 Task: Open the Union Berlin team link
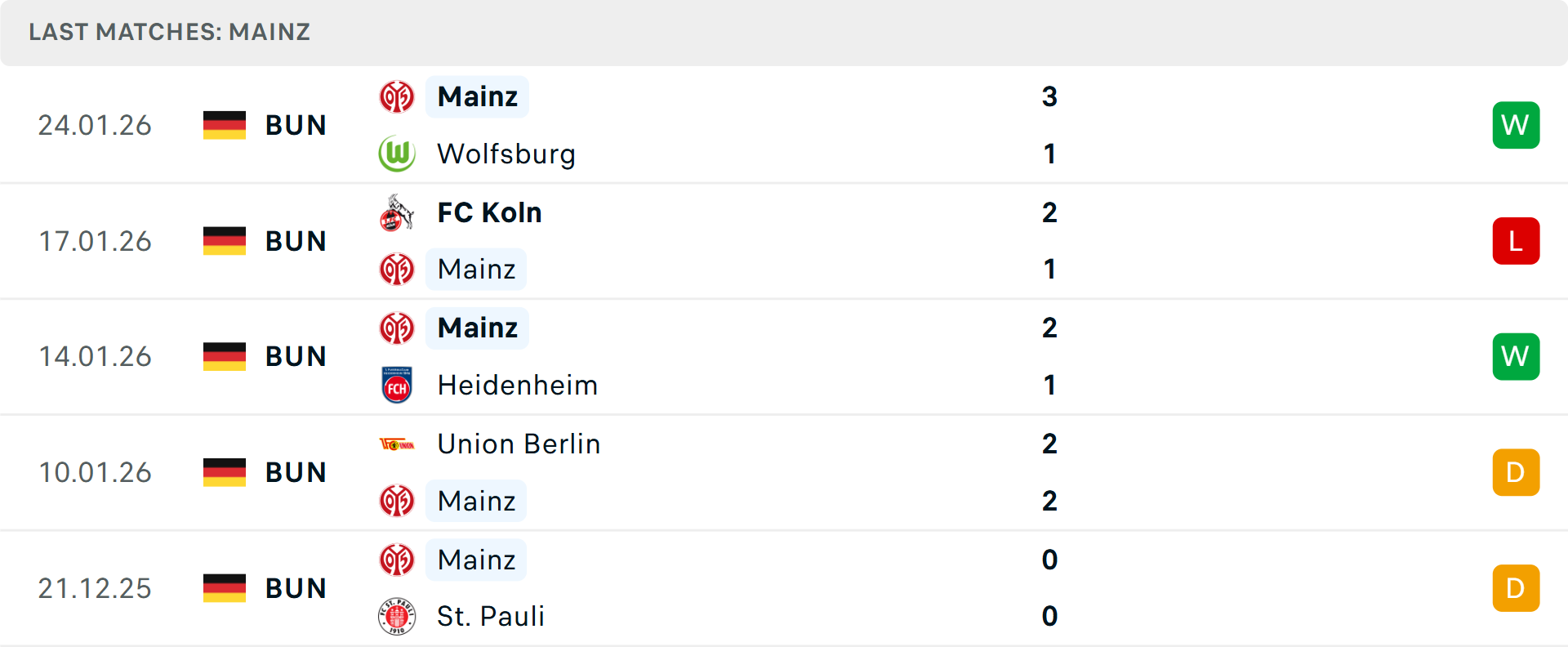pyautogui.click(x=519, y=444)
